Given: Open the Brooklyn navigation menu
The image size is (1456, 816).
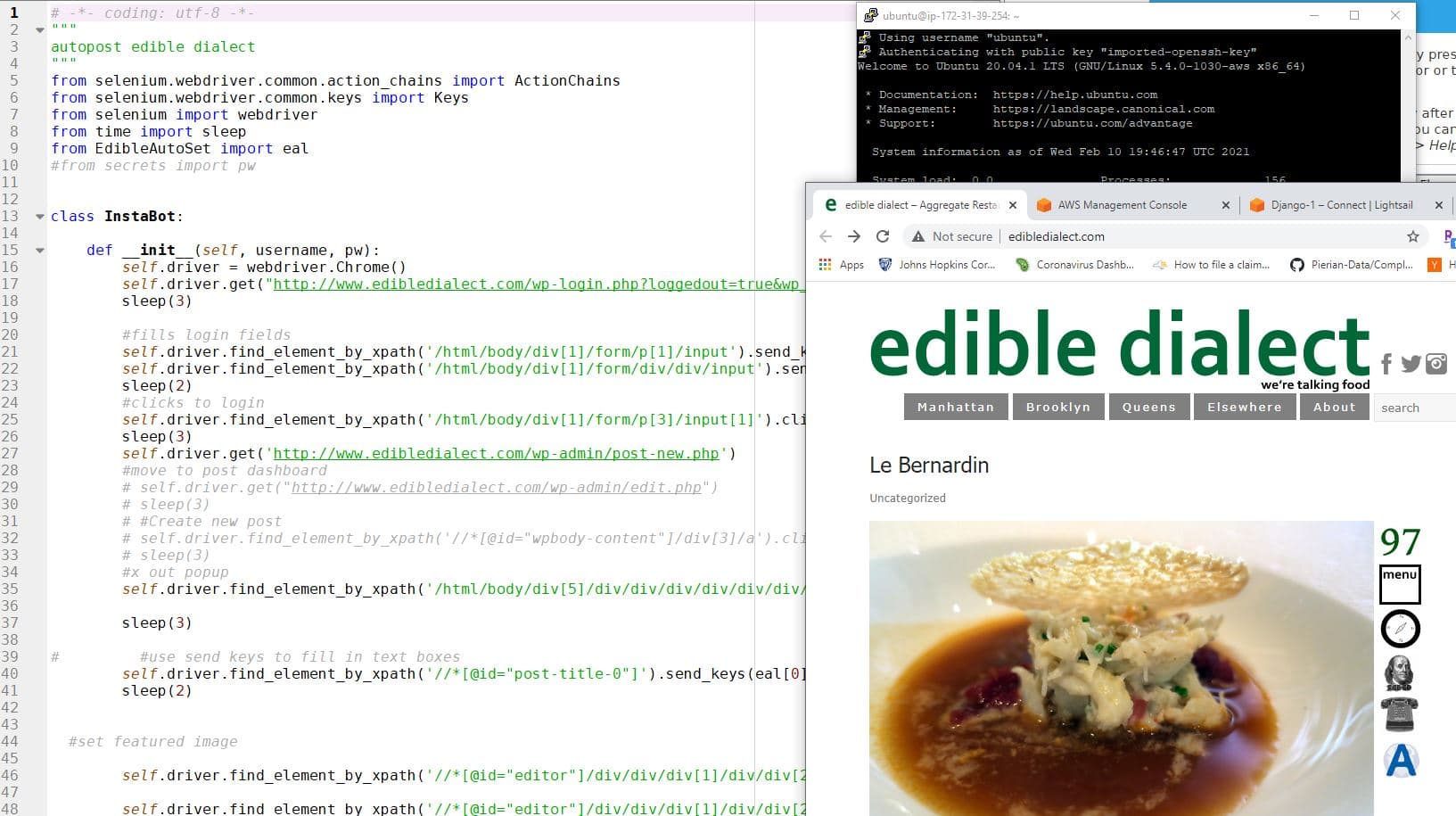Looking at the screenshot, I should tap(1058, 407).
